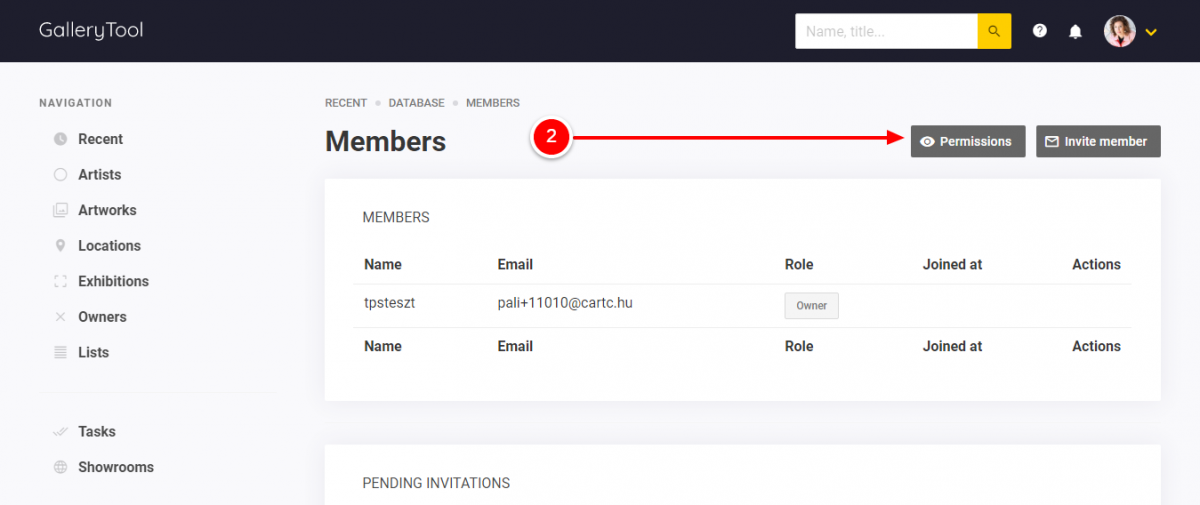The width and height of the screenshot is (1200, 505).
Task: Open Locations in navigation
Action: (x=110, y=246)
